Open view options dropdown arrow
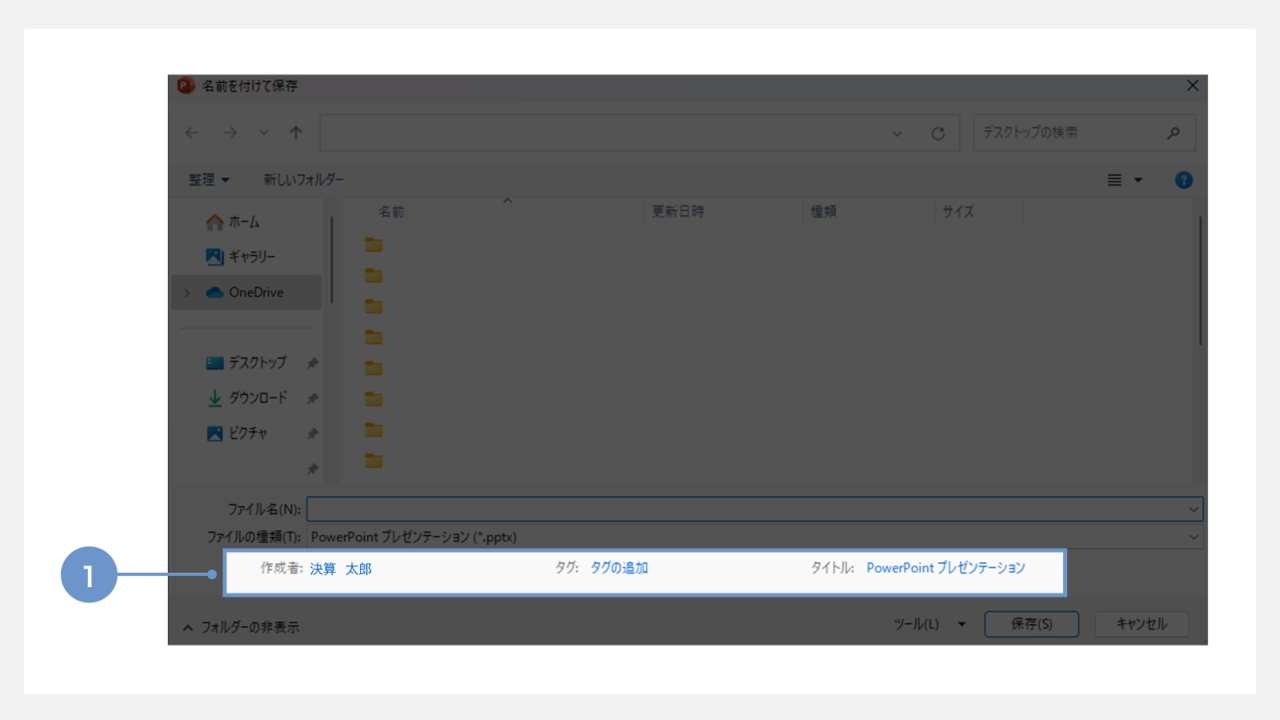Screen dimensions: 1280x720 [x=1138, y=180]
